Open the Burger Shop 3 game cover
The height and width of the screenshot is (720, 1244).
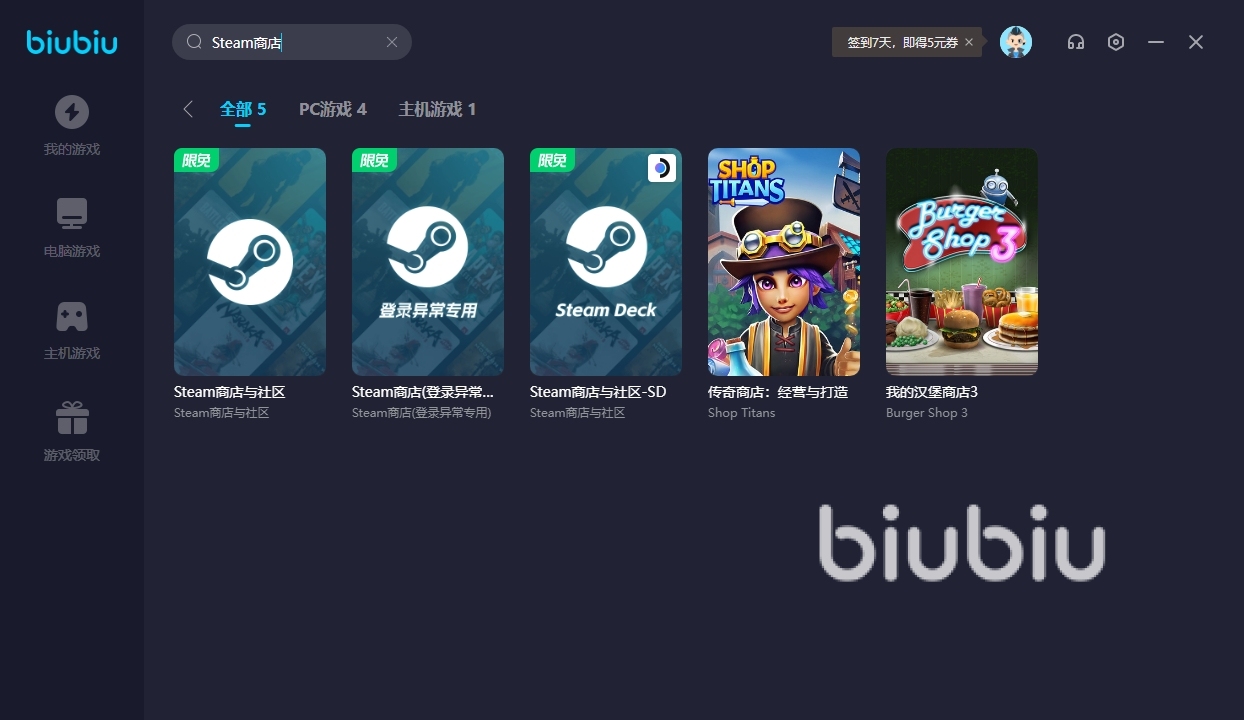coord(962,262)
